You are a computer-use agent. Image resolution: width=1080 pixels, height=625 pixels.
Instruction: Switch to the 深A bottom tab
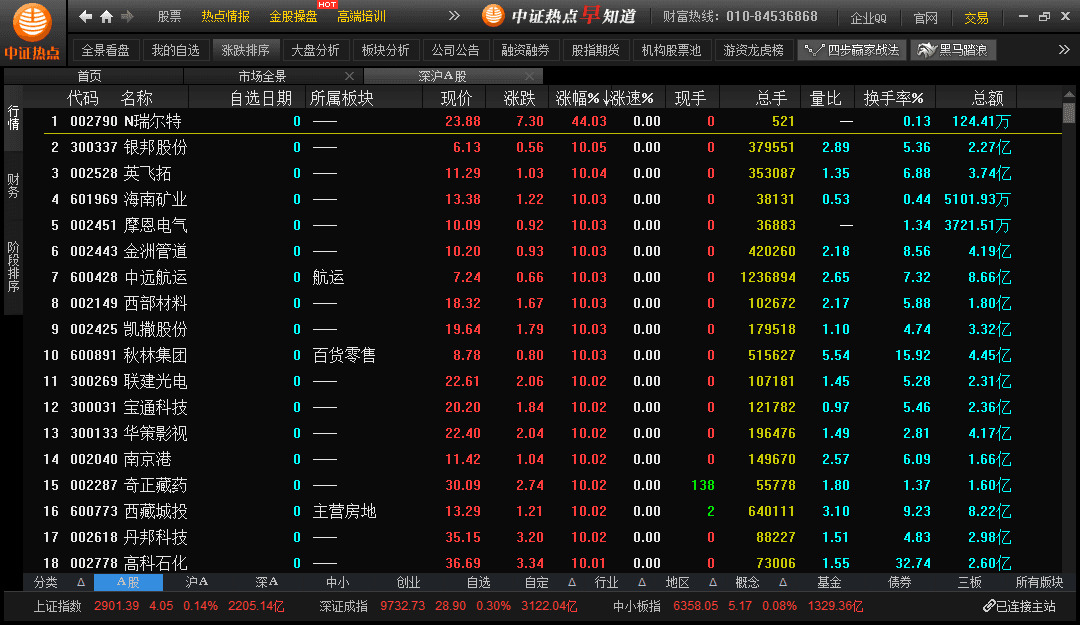pos(267,582)
